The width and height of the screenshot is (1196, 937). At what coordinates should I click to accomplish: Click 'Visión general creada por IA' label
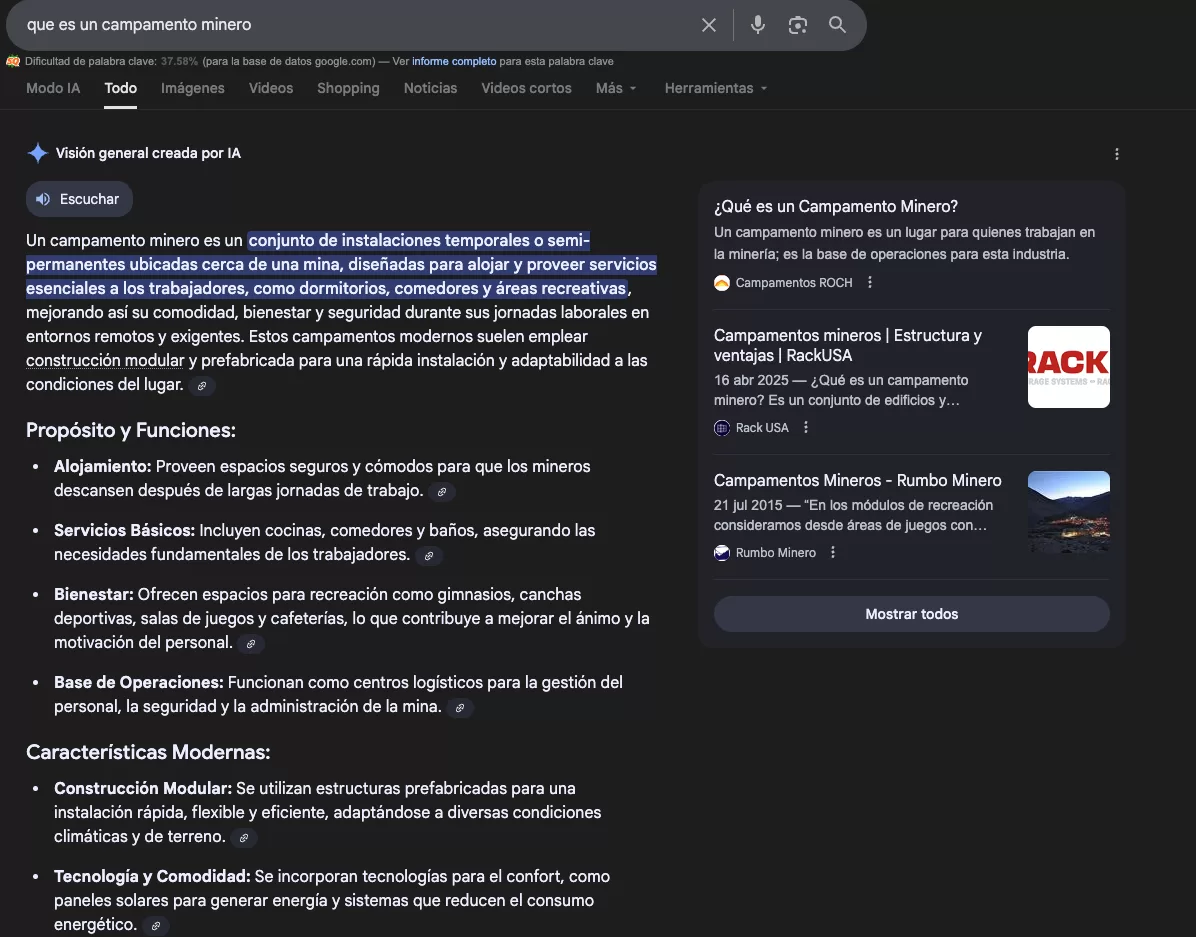coord(148,153)
